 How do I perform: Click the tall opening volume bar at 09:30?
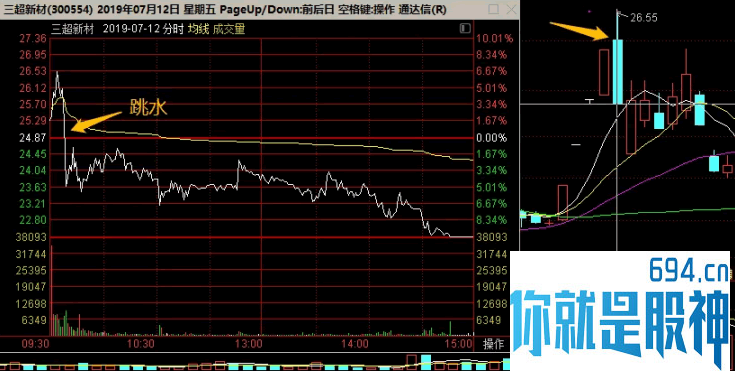tap(51, 290)
